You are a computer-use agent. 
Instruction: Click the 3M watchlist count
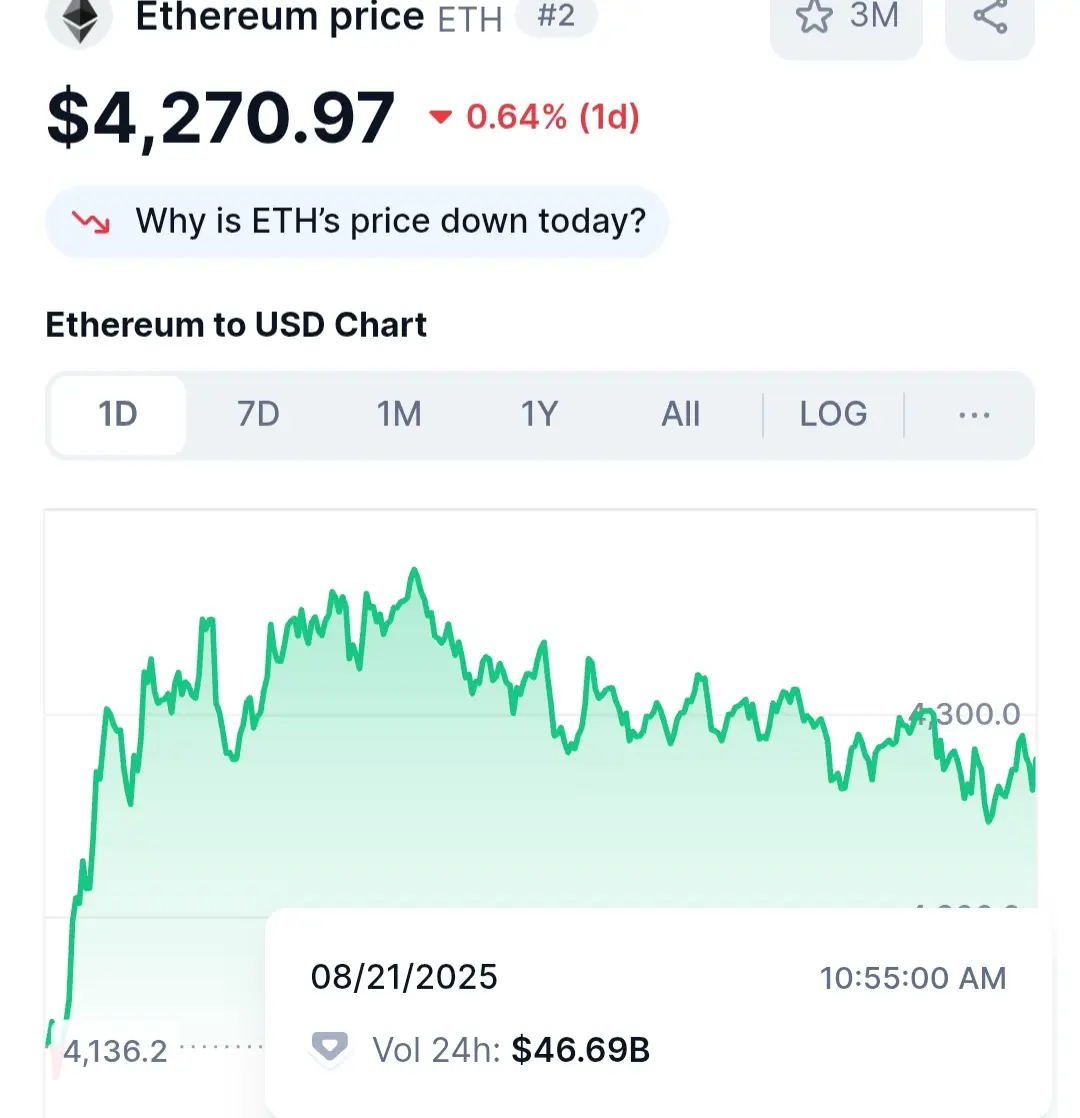tap(874, 16)
